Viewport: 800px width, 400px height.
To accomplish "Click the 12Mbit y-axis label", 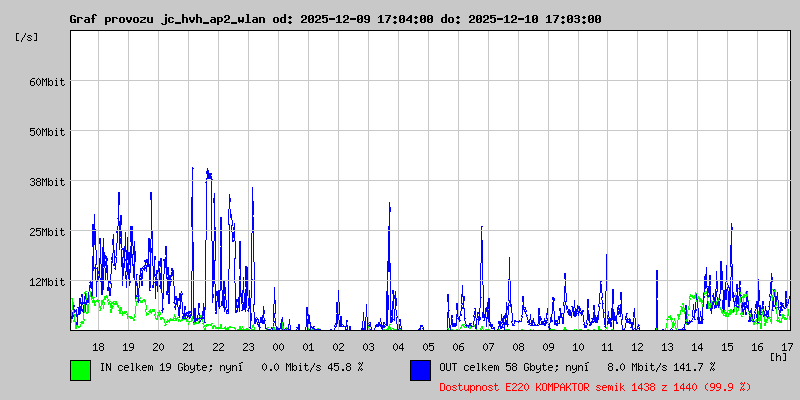I will point(47,282).
